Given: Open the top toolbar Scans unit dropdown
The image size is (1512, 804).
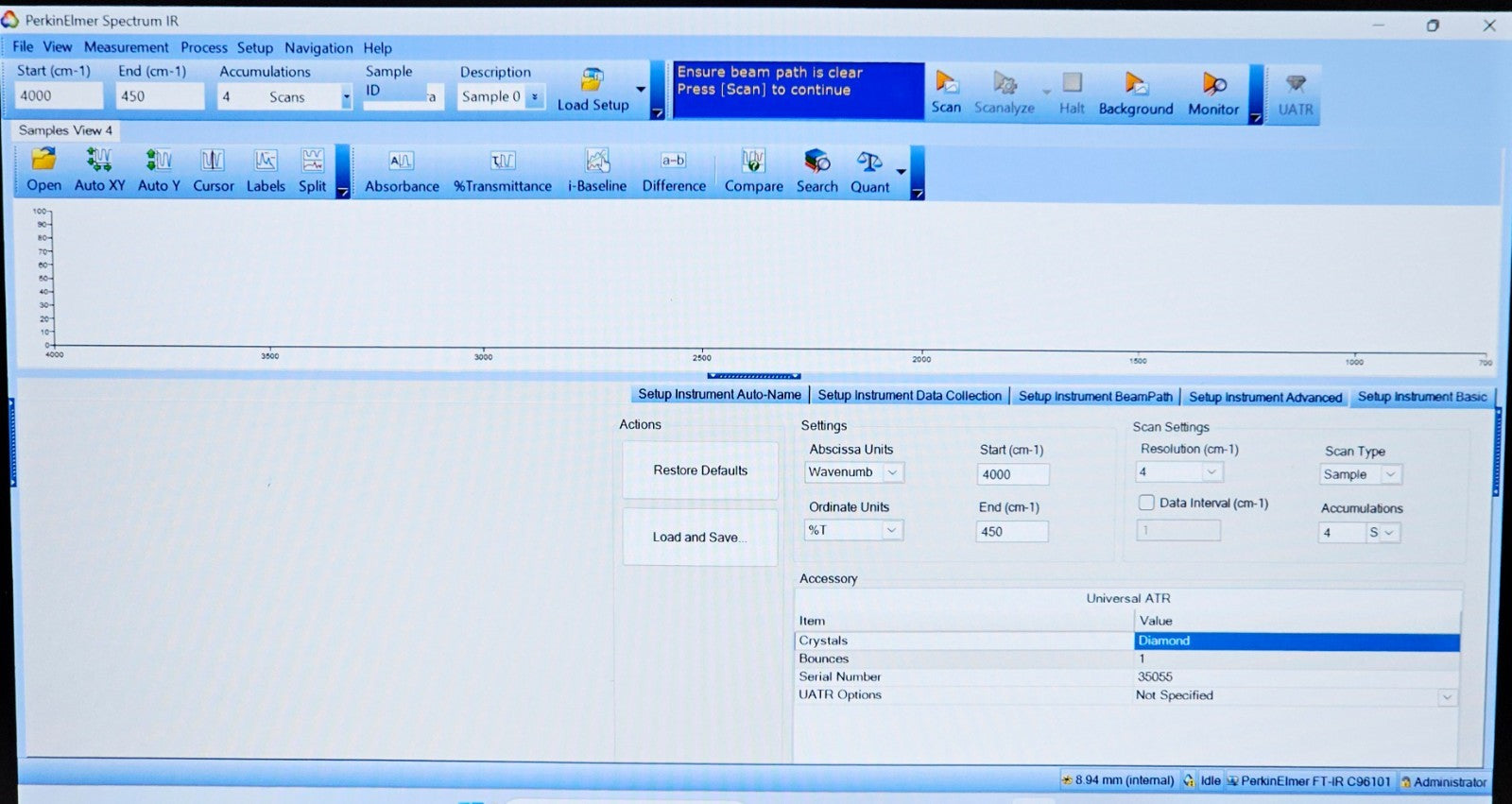Looking at the screenshot, I should point(346,96).
